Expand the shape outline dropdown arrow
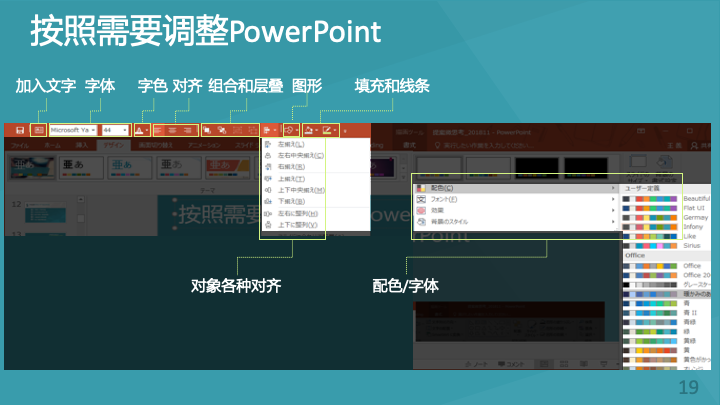The height and width of the screenshot is (405, 720). click(x=335, y=130)
